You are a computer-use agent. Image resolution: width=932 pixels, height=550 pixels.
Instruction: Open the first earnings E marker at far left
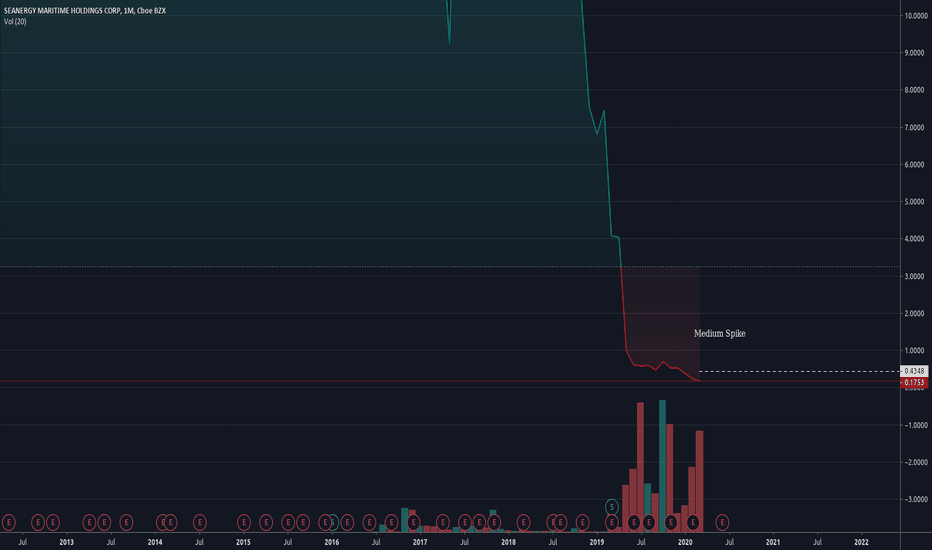pyautogui.click(x=8, y=523)
